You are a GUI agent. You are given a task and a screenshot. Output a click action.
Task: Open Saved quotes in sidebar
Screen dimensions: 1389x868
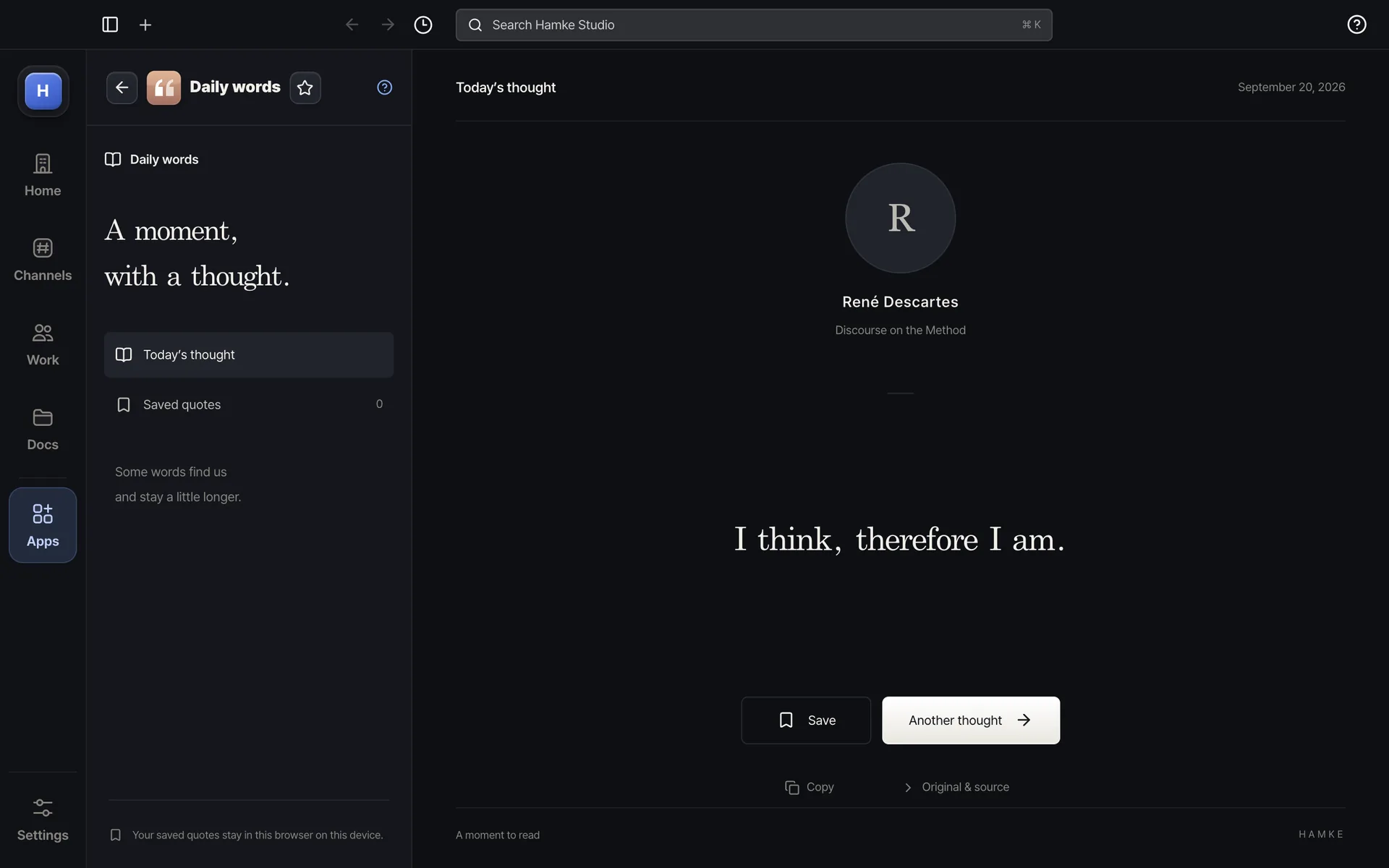[x=249, y=404]
